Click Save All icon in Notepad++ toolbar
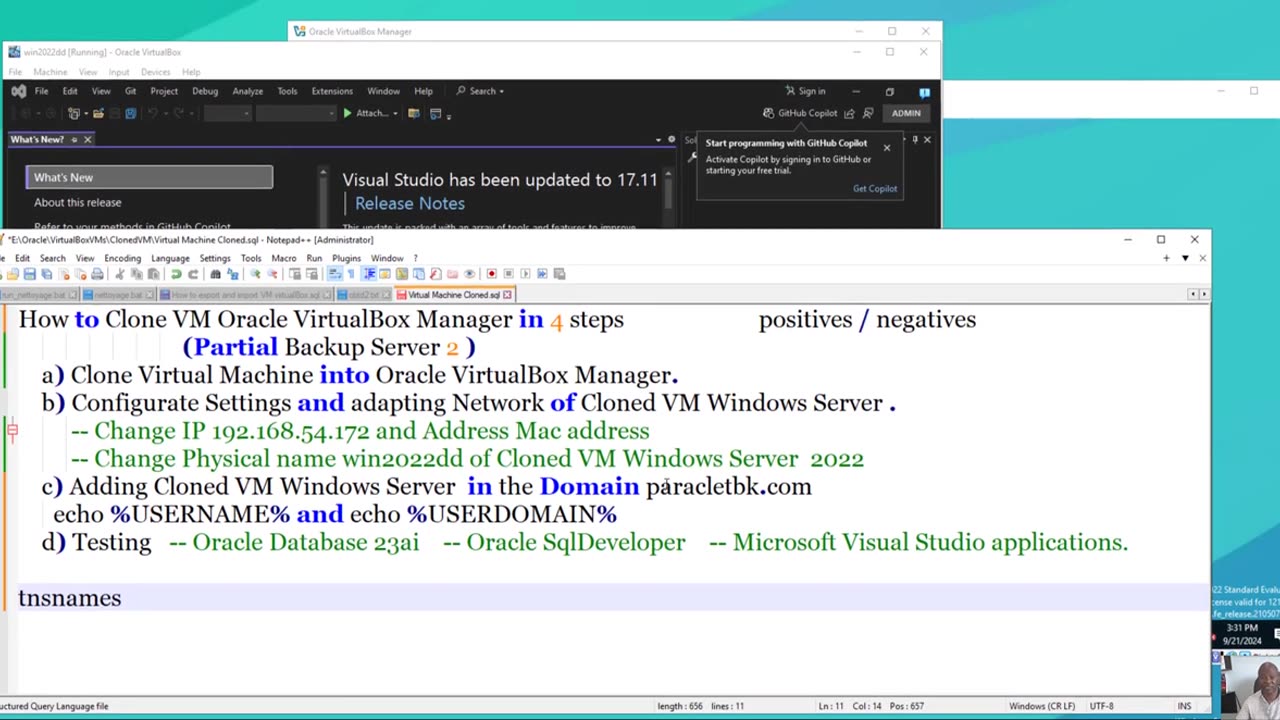 (46, 274)
